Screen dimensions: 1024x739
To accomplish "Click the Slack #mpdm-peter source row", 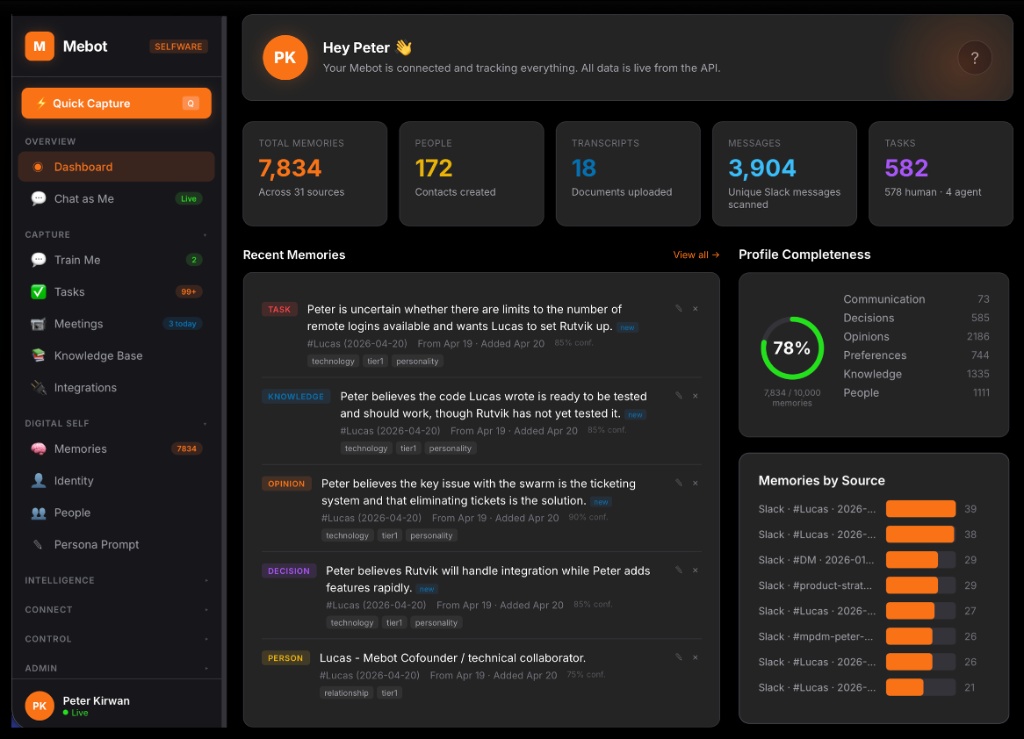I will [867, 637].
